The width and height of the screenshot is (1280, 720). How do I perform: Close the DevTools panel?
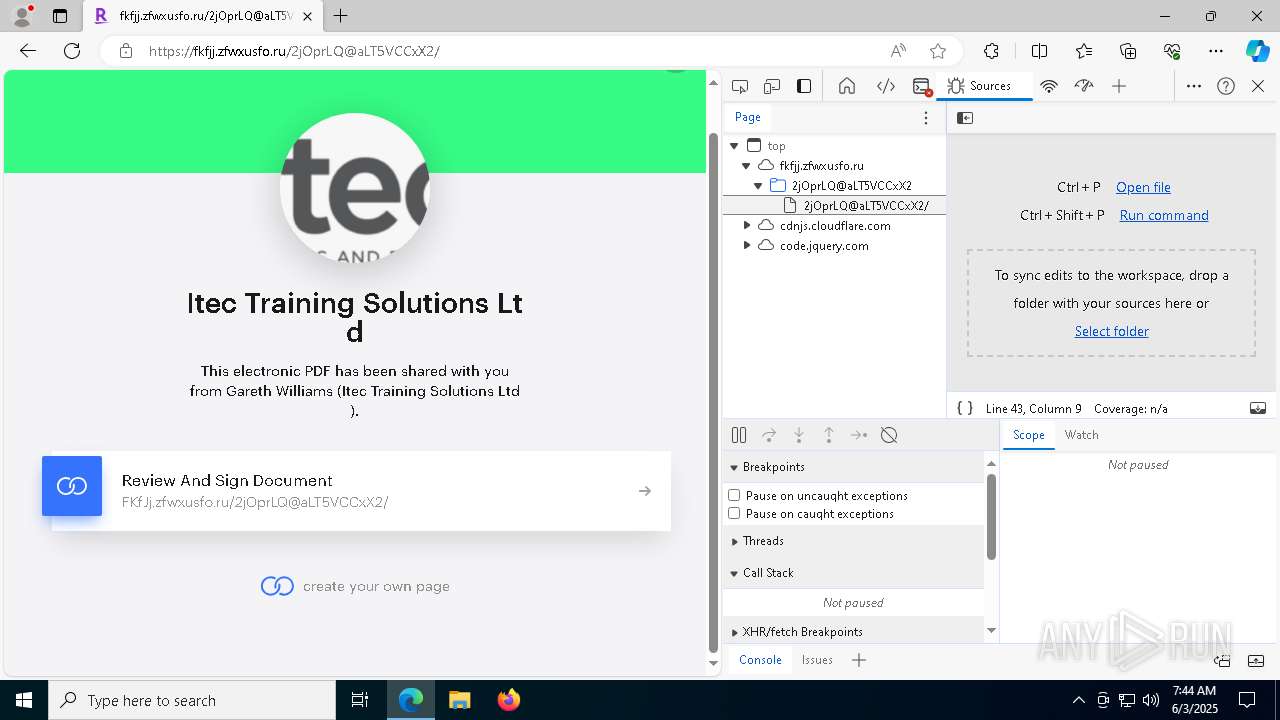point(1258,86)
